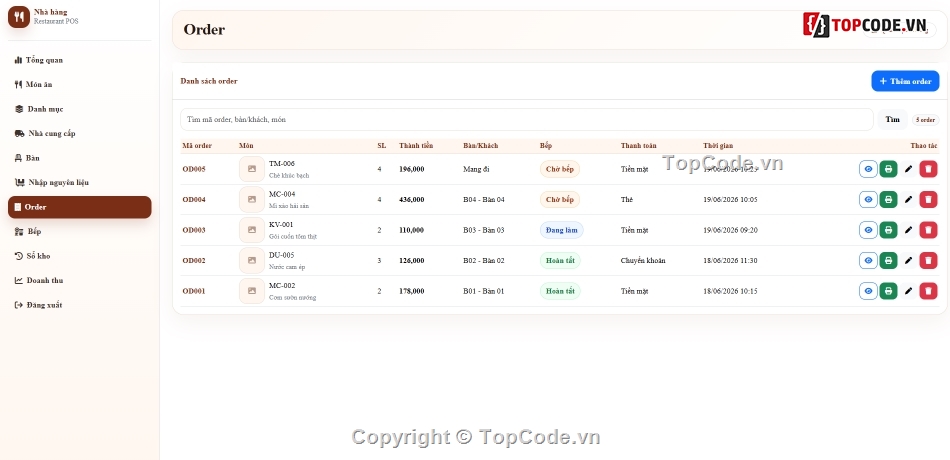Click the Chờ bếp badge for OD004

pos(559,199)
